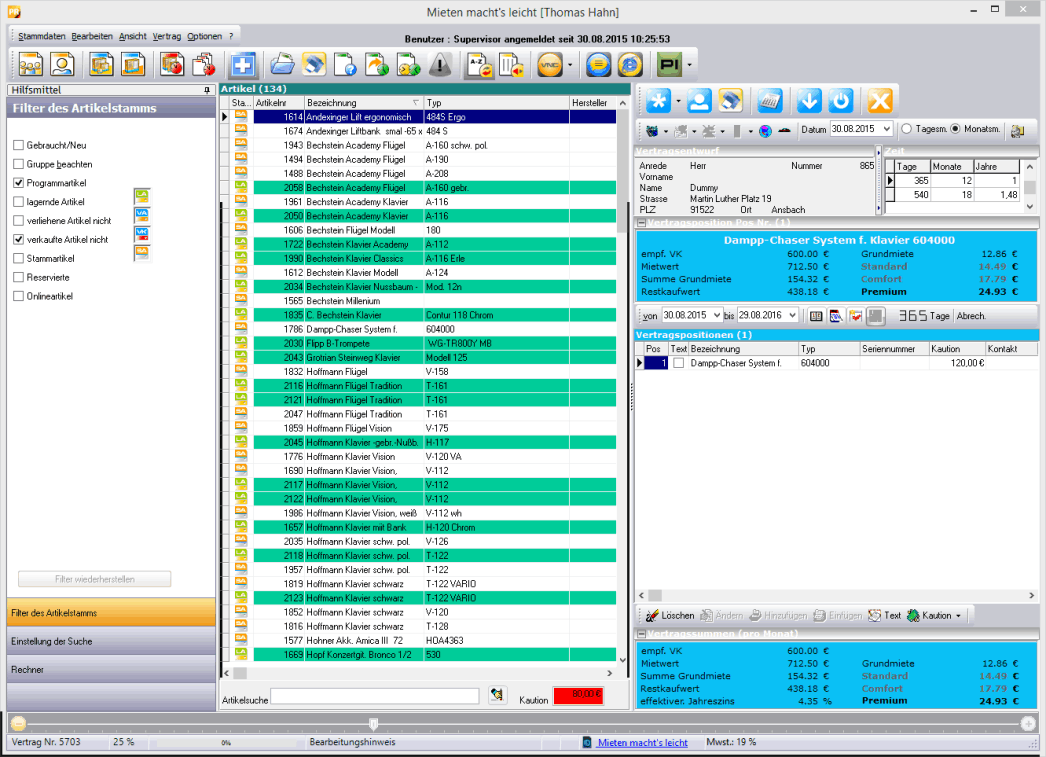This screenshot has width=1046, height=757.
Task: Click the globe icon beside Datum field
Action: pos(765,131)
